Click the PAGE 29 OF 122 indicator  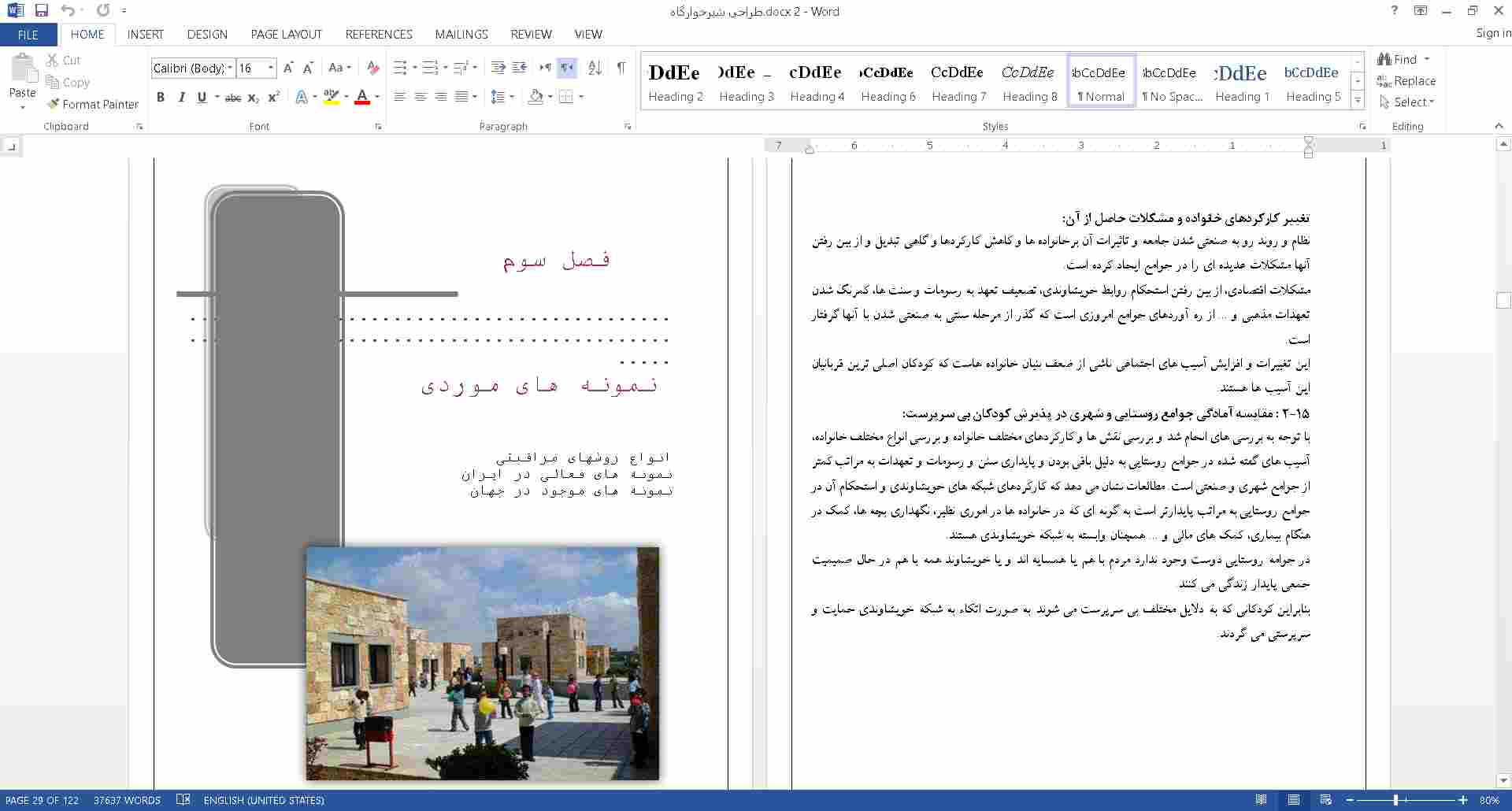[x=43, y=800]
